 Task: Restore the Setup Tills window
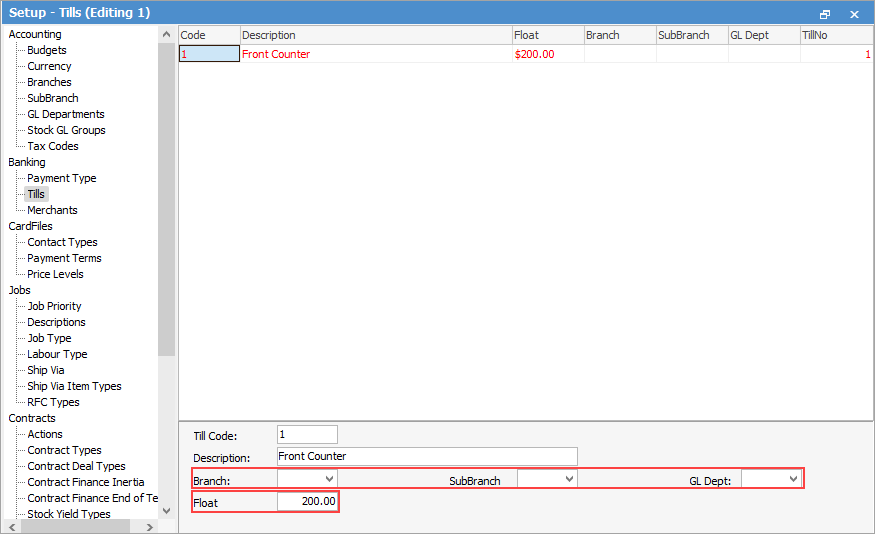825,14
